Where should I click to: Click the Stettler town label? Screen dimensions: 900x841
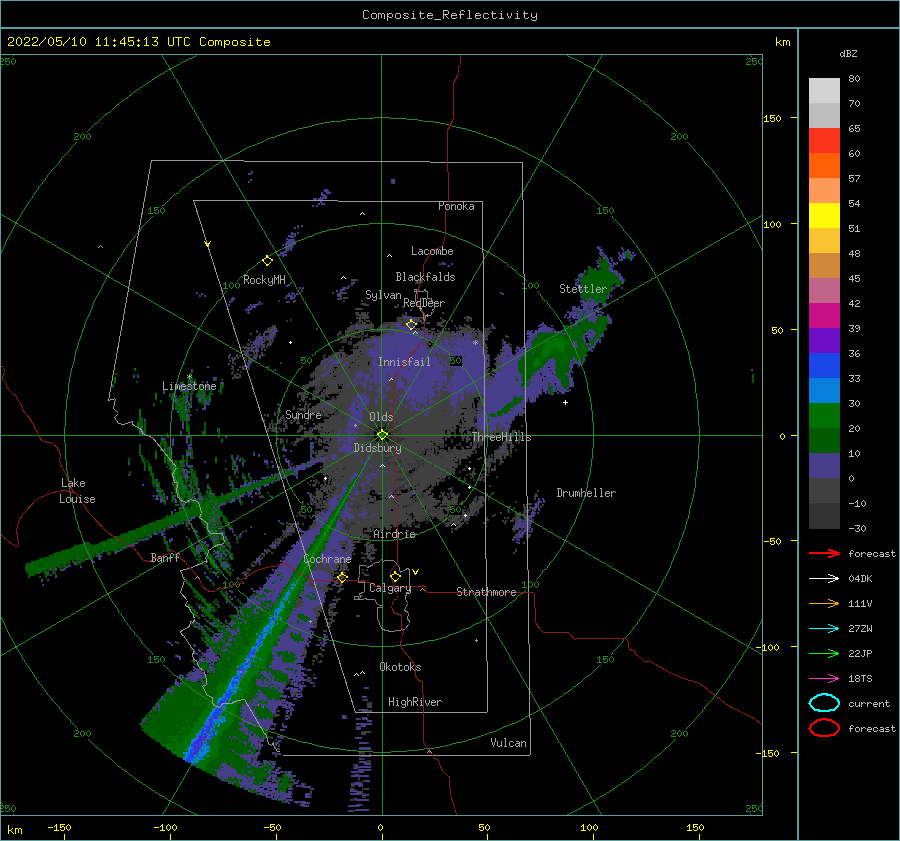pyautogui.click(x=583, y=289)
